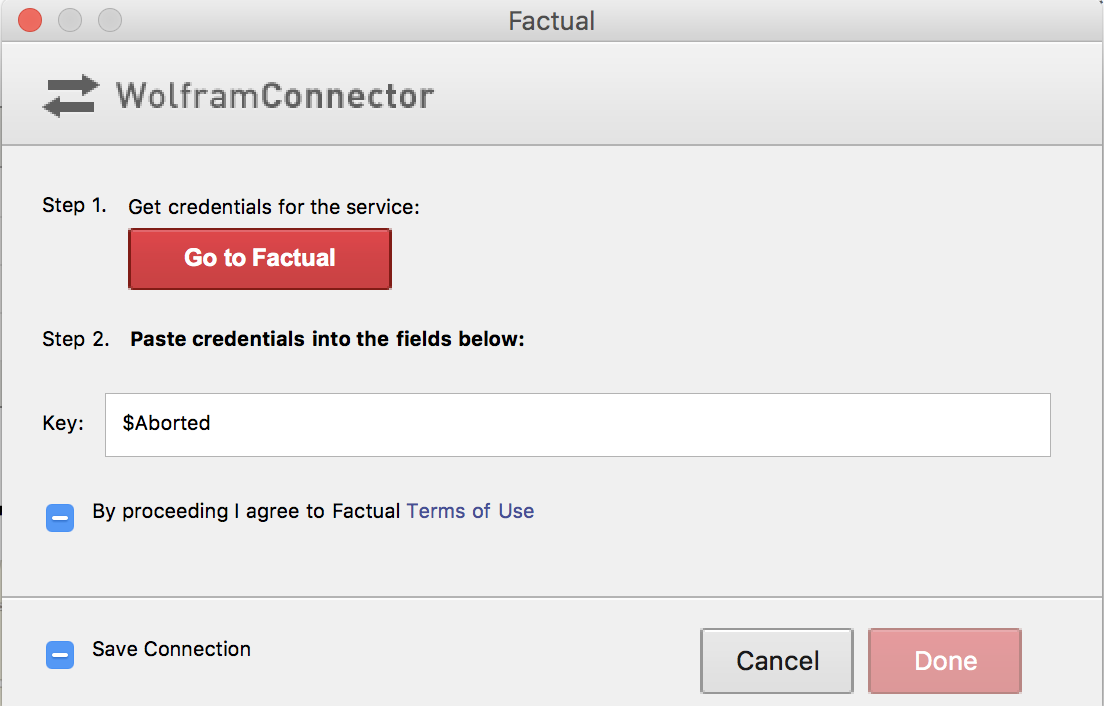The width and height of the screenshot is (1104, 706).
Task: Click the 'By proceeding I agree' label
Action: click(246, 512)
